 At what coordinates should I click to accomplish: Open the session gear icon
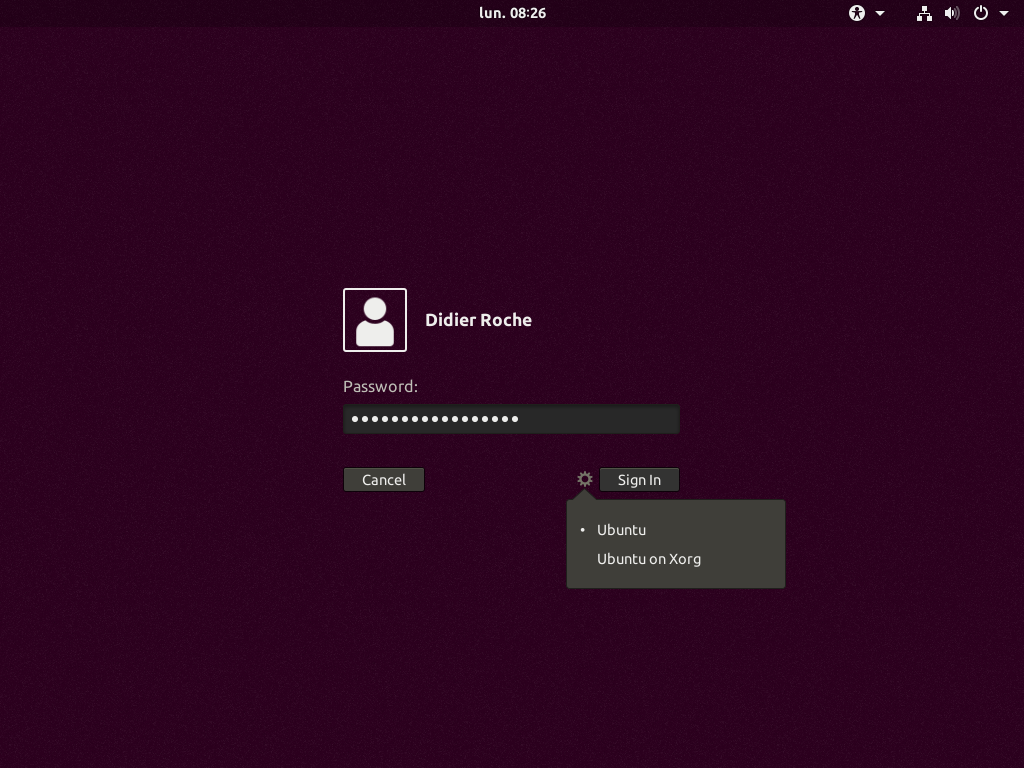pos(584,479)
